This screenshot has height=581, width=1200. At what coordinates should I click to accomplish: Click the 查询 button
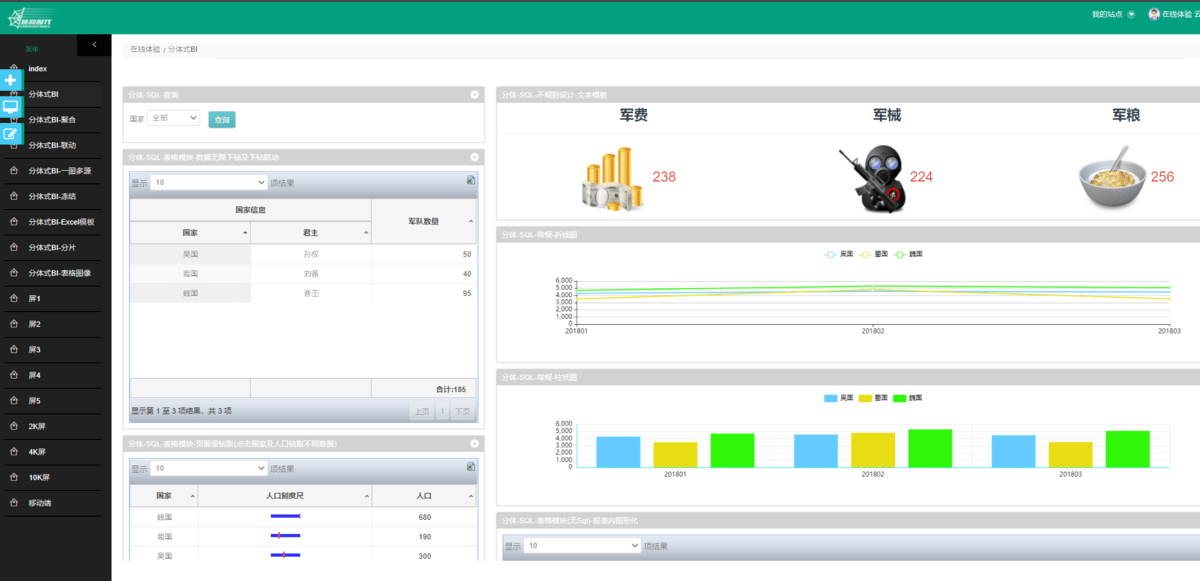222,120
